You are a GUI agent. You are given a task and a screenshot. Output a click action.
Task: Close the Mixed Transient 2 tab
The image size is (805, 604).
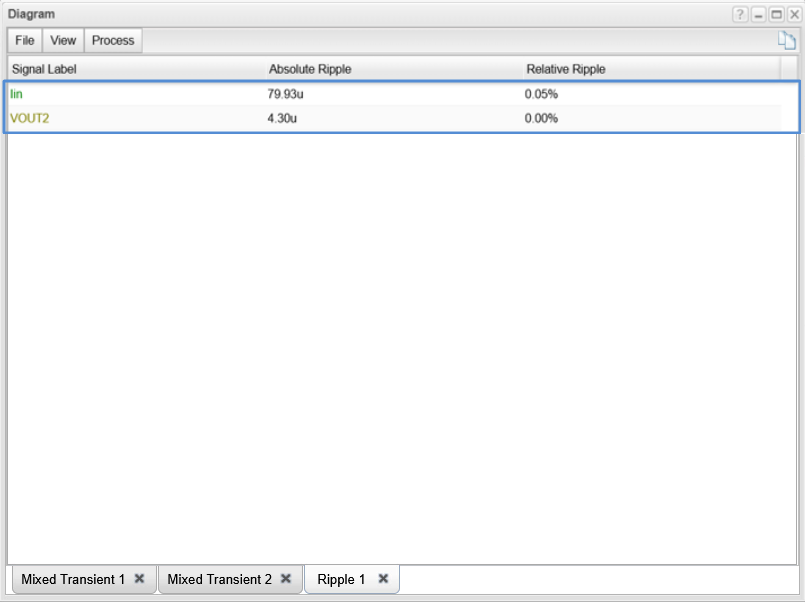pos(286,578)
